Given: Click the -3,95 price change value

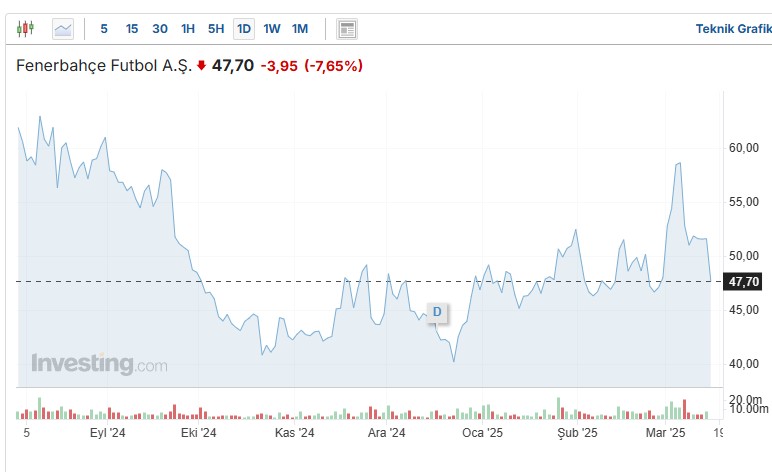Looking at the screenshot, I should 279,66.
